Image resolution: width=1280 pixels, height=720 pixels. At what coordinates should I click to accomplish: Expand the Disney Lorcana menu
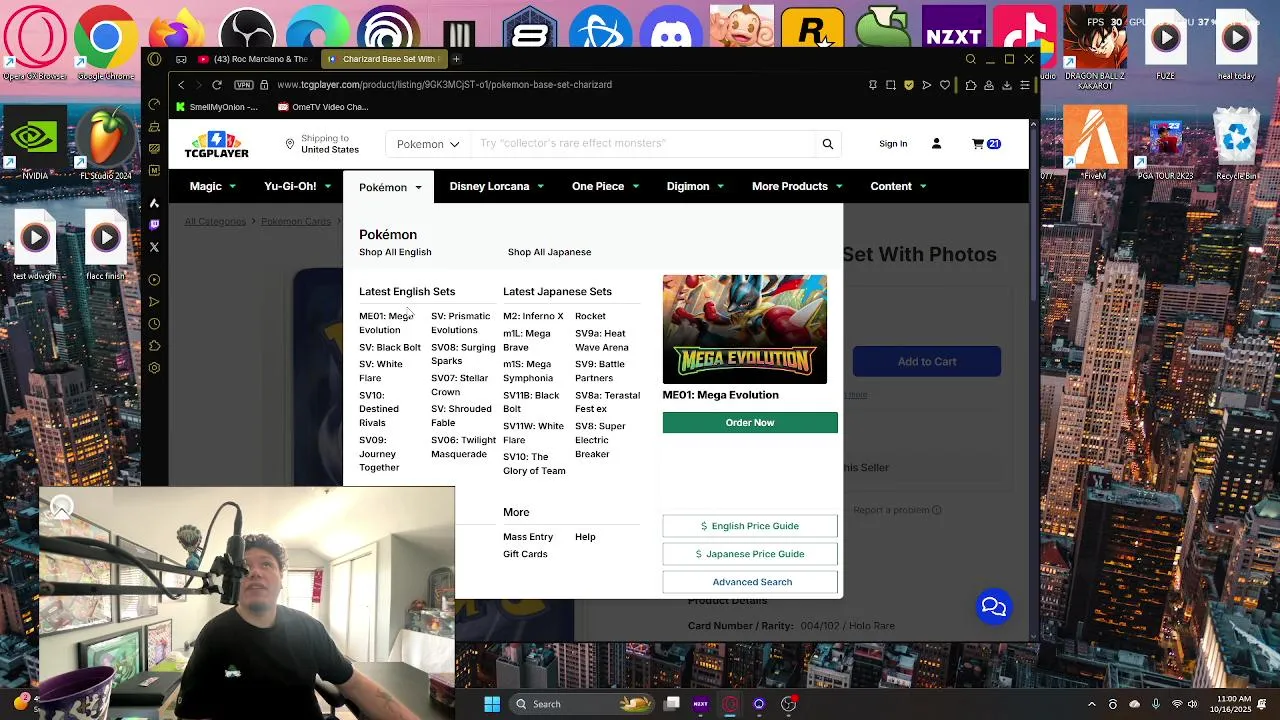click(496, 186)
